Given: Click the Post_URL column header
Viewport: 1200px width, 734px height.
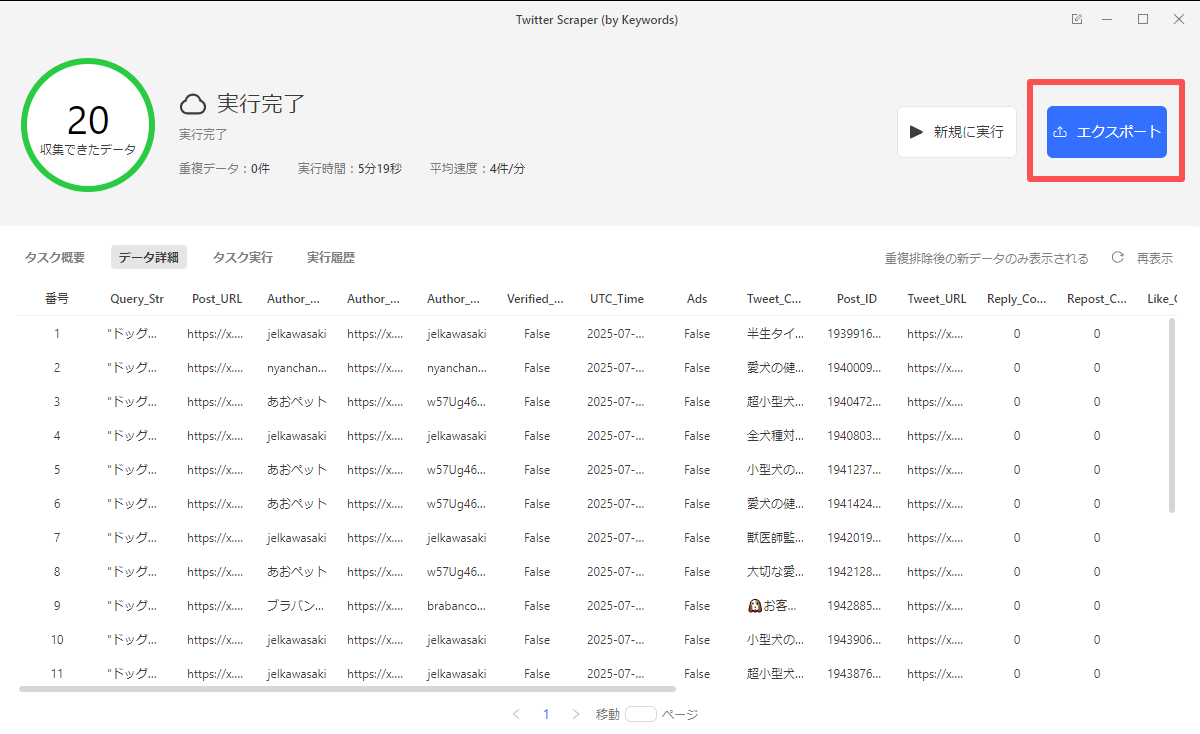Looking at the screenshot, I should tap(217, 299).
